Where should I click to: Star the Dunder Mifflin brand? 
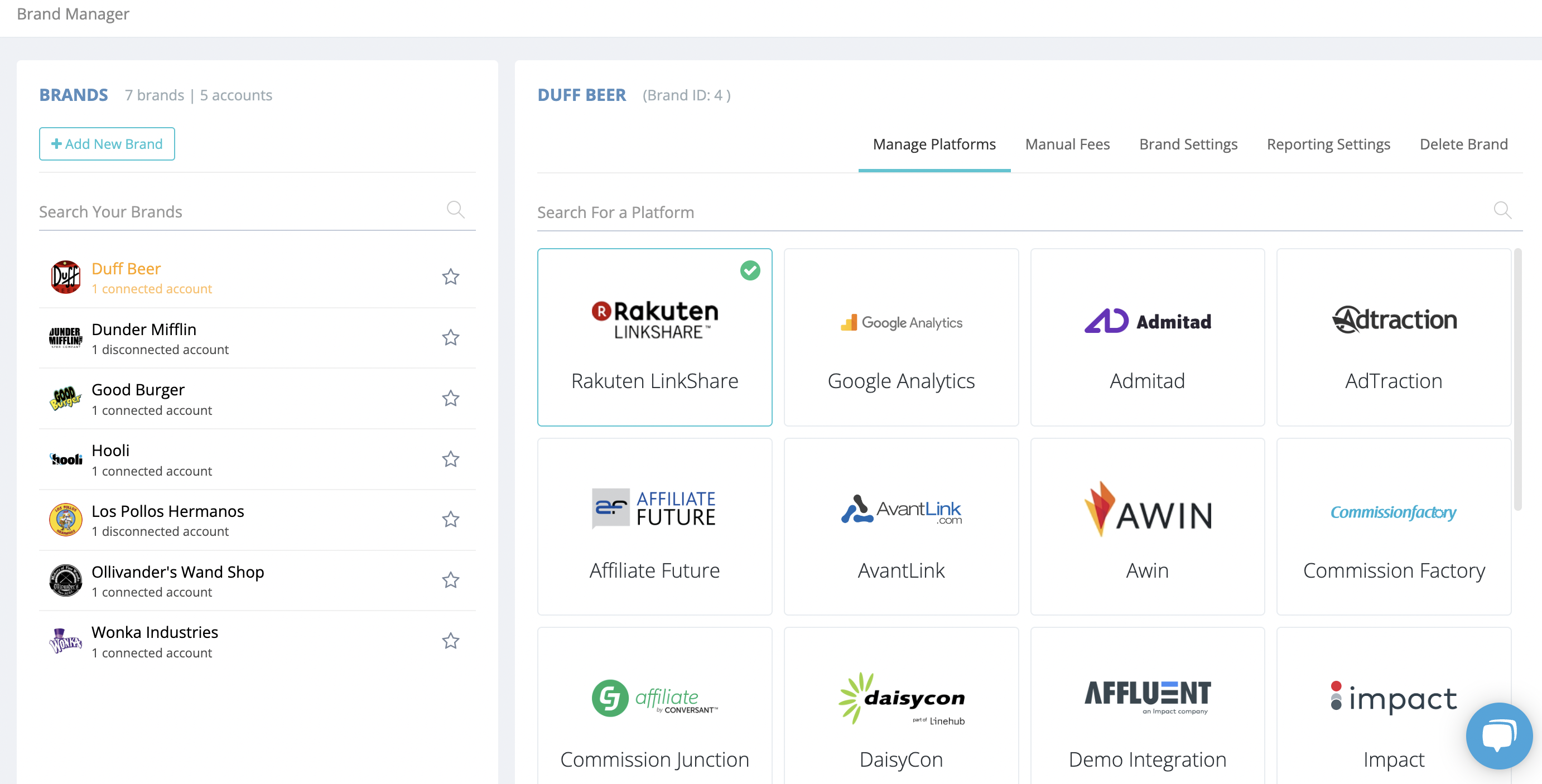(x=450, y=337)
